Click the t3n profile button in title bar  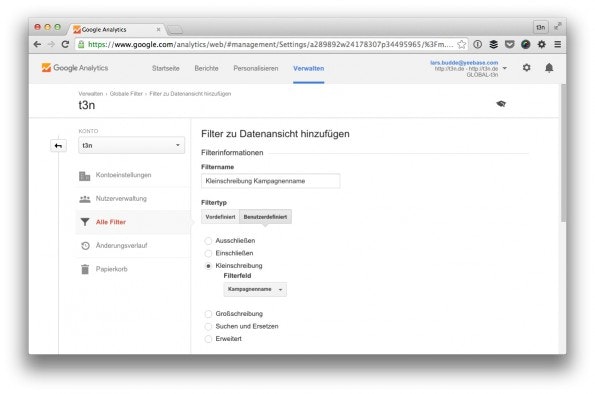(541, 27)
